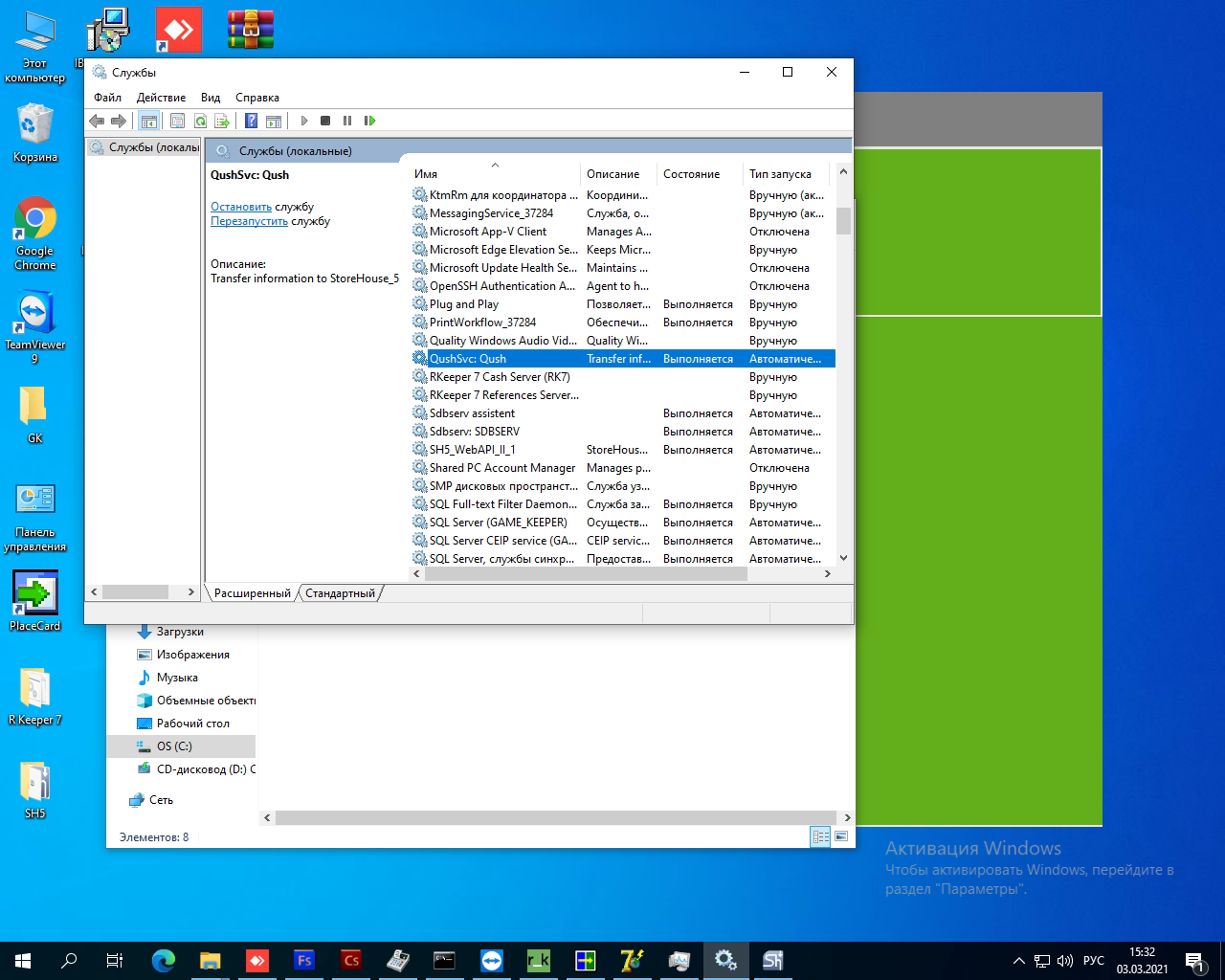The height and width of the screenshot is (980, 1225).
Task: Click services list vertical scrollbar down arrow
Action: pyautogui.click(x=843, y=558)
